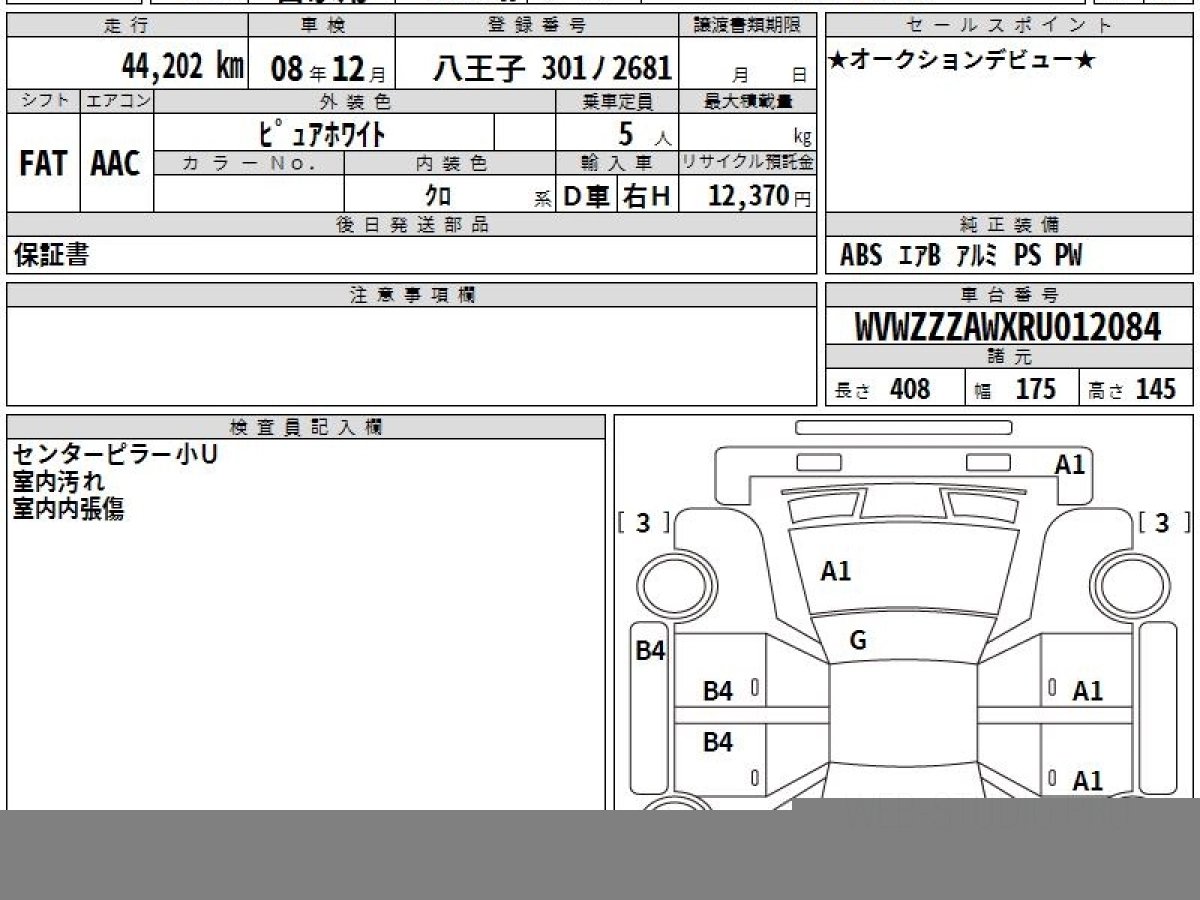
Task: Select the inspector note 室内内張傷
Action: point(69,509)
